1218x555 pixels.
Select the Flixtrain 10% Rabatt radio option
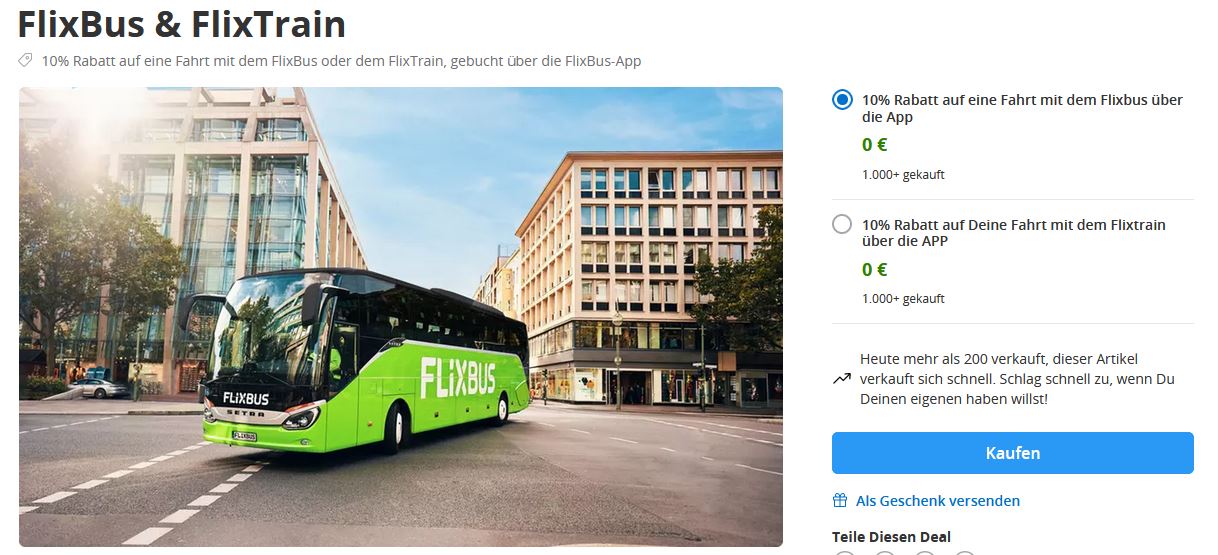click(x=842, y=225)
